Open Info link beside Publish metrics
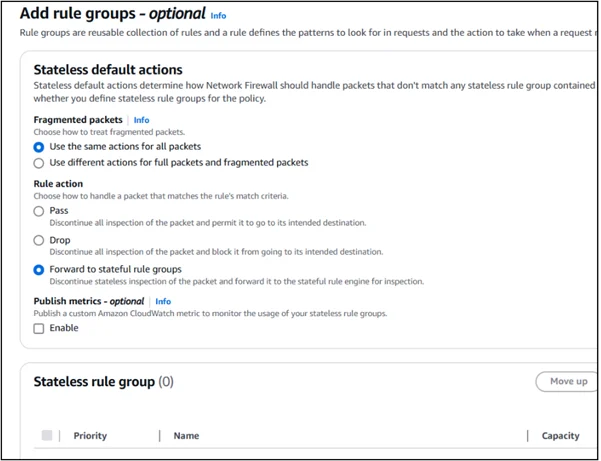601x461 pixels. pyautogui.click(x=163, y=301)
